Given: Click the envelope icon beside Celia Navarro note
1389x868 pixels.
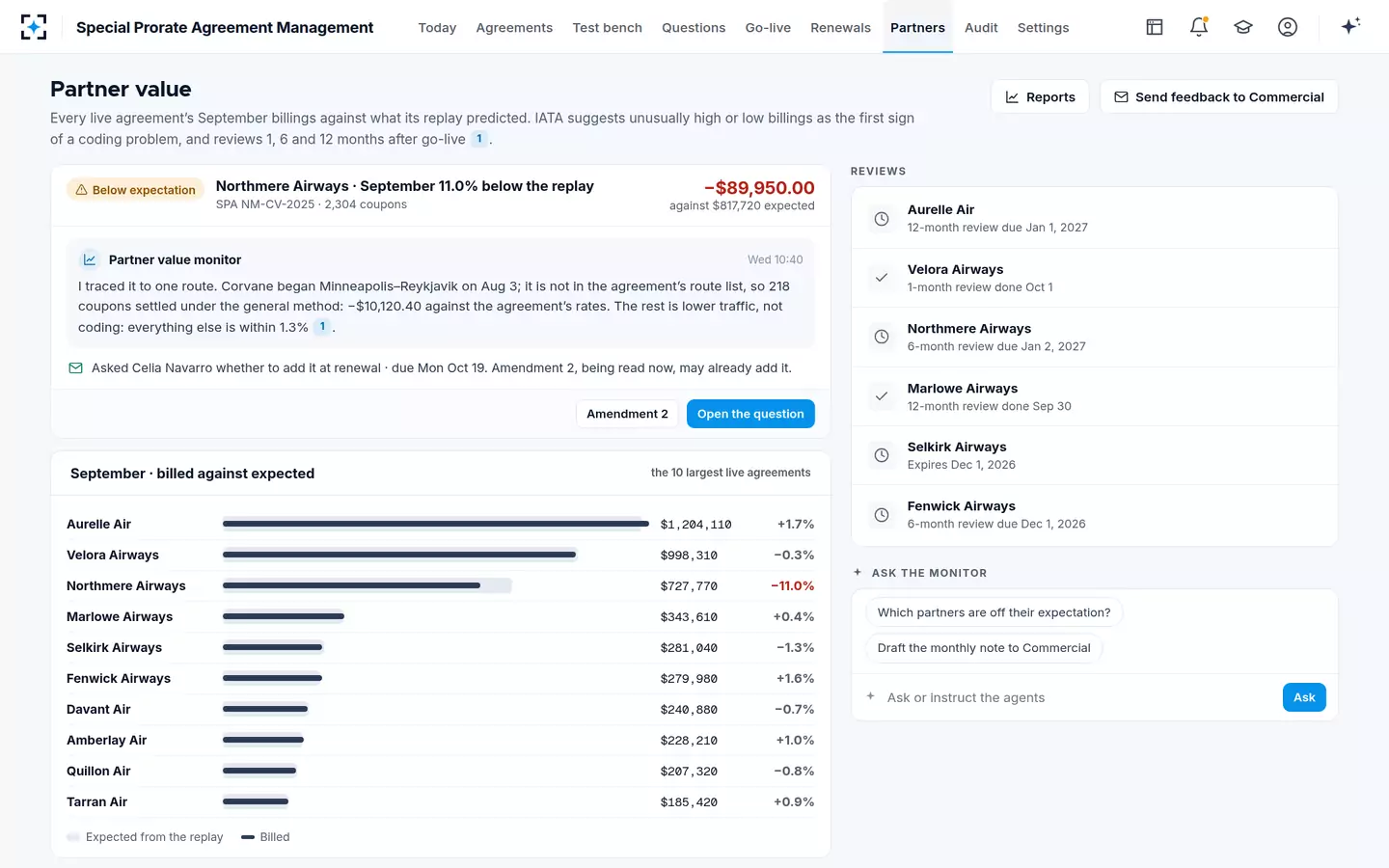Looking at the screenshot, I should (x=76, y=368).
